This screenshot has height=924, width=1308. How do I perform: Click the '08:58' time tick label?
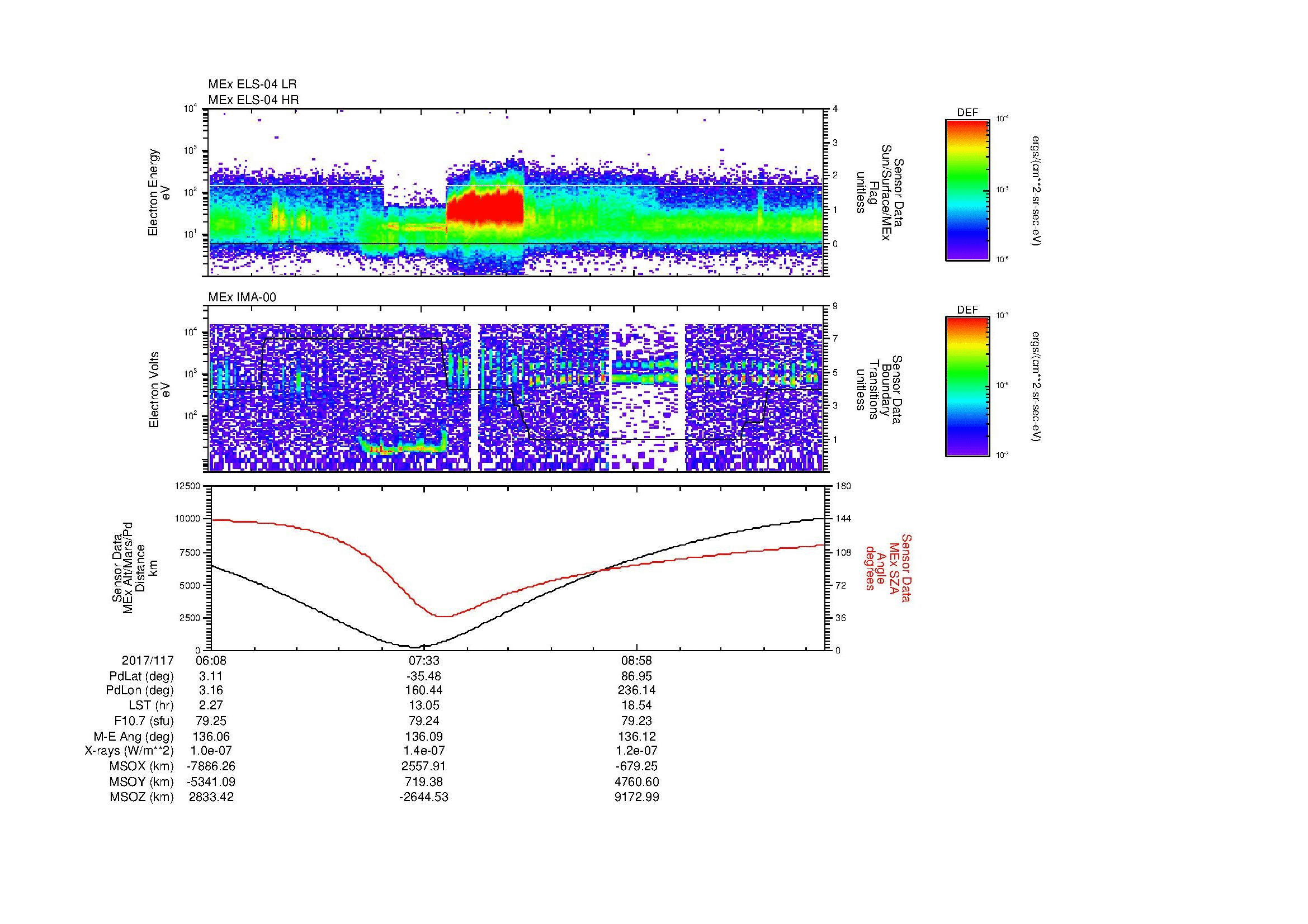(637, 661)
